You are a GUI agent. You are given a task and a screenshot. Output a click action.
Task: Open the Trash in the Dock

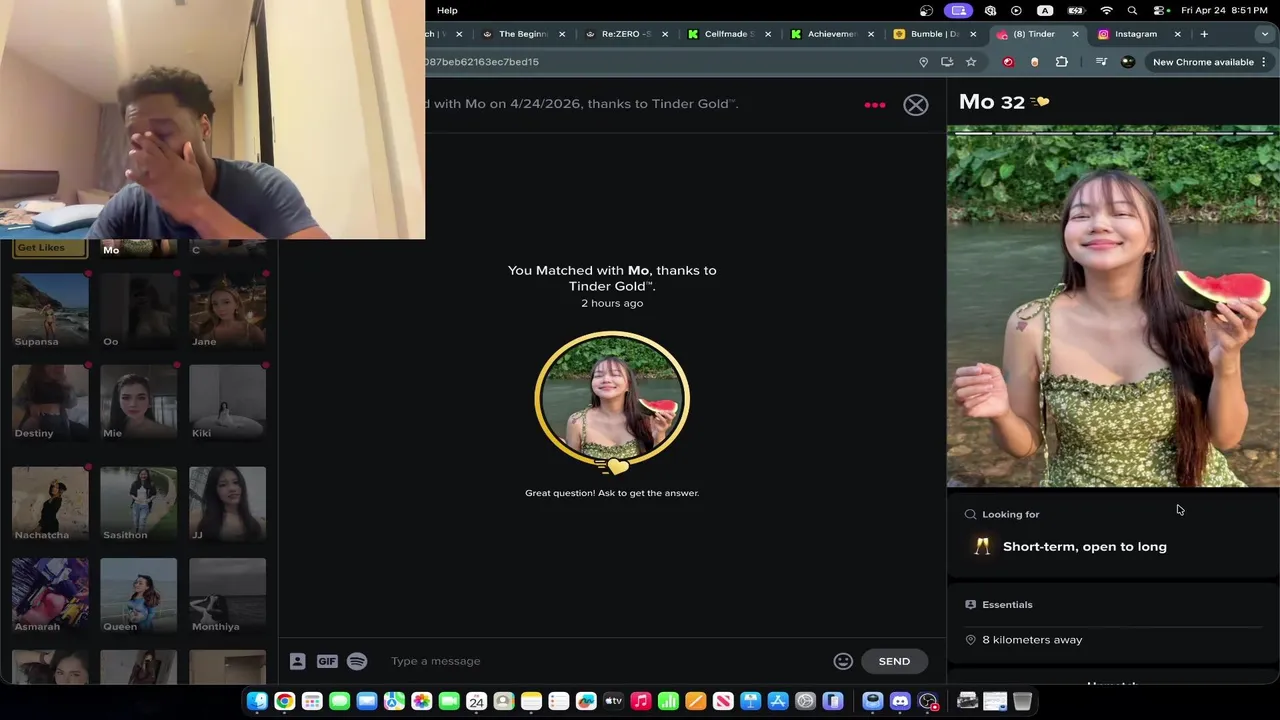(1022, 702)
